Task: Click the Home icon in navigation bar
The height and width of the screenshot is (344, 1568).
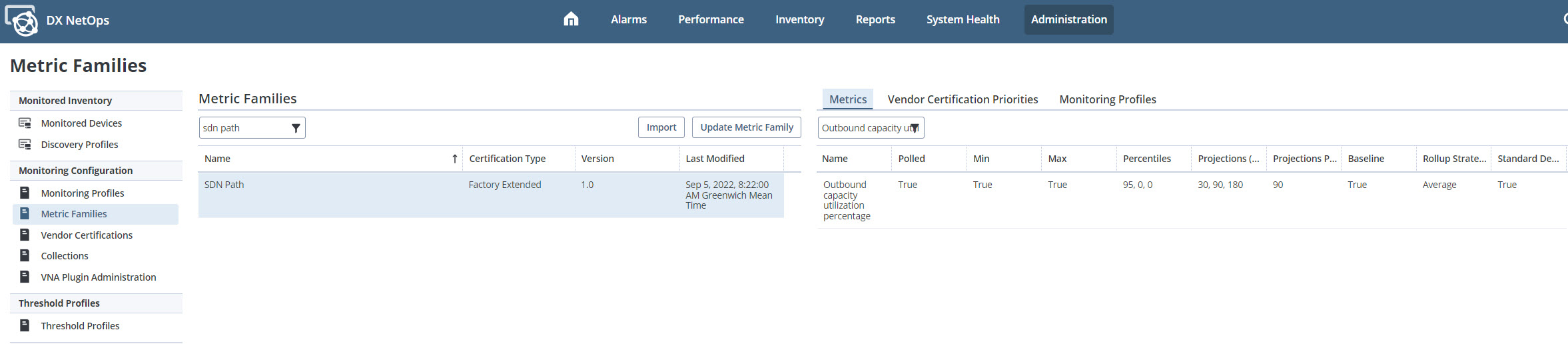Action: point(571,19)
